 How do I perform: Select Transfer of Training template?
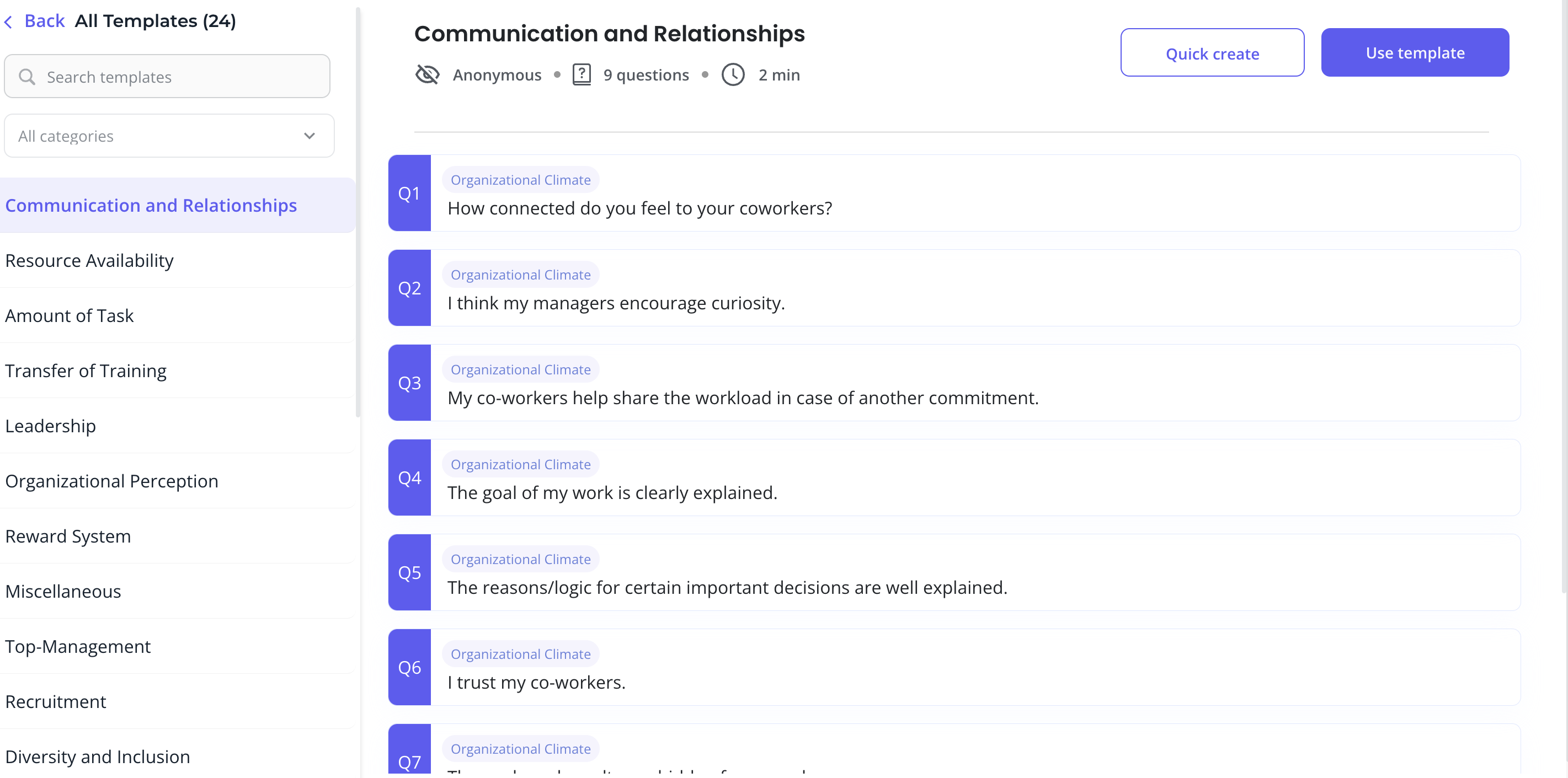pos(178,371)
